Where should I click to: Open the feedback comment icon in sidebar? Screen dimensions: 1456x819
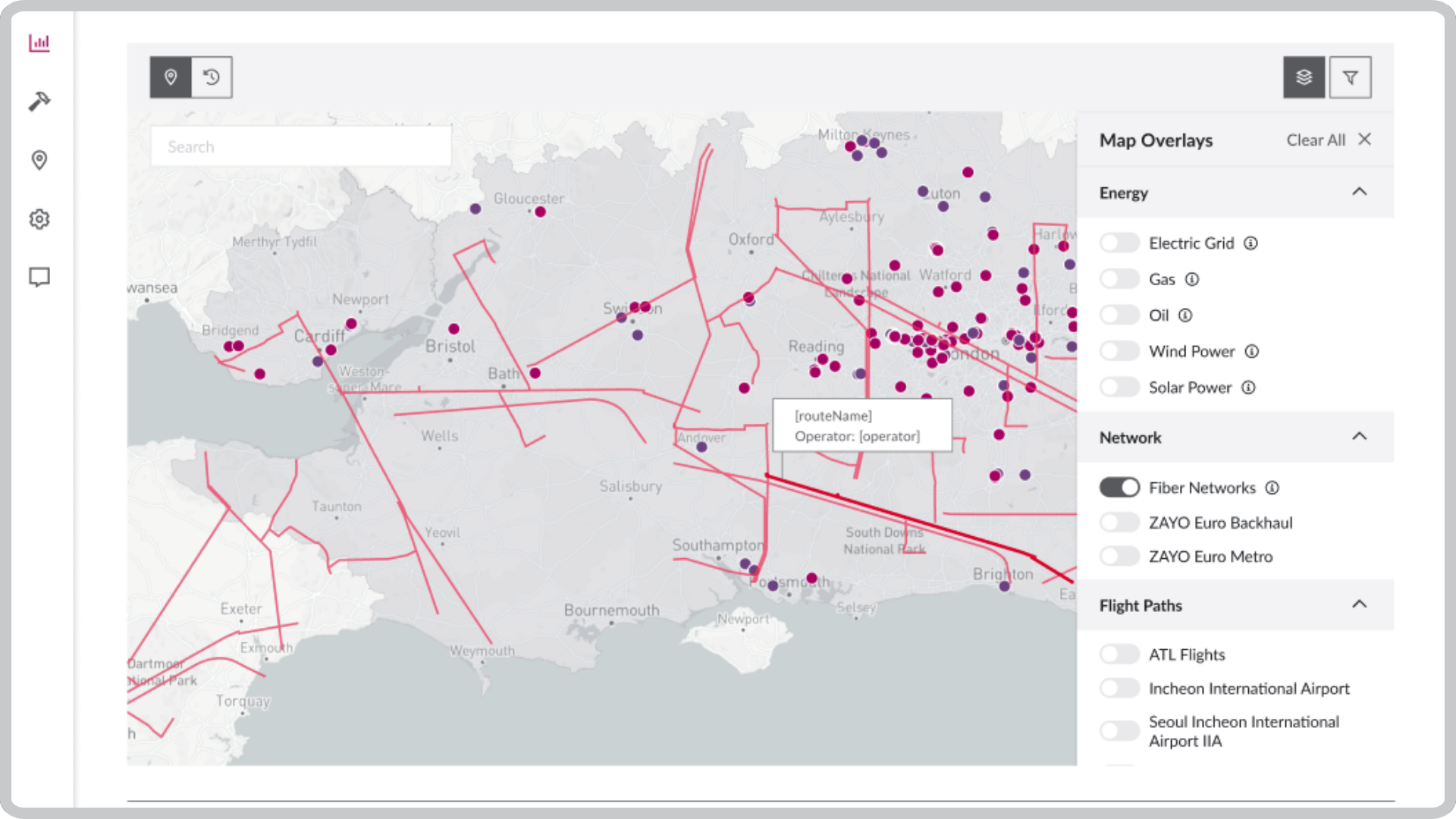pos(39,277)
